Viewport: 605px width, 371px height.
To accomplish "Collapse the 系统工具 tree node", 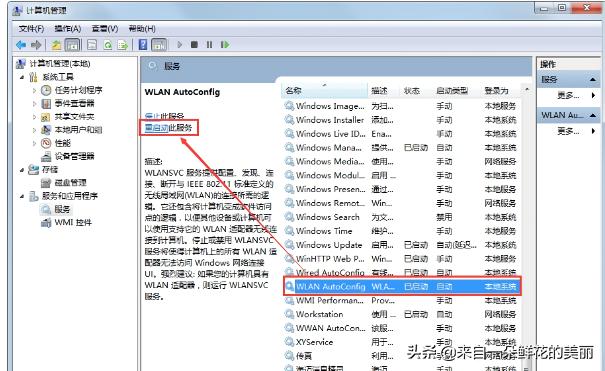I will coord(22,77).
